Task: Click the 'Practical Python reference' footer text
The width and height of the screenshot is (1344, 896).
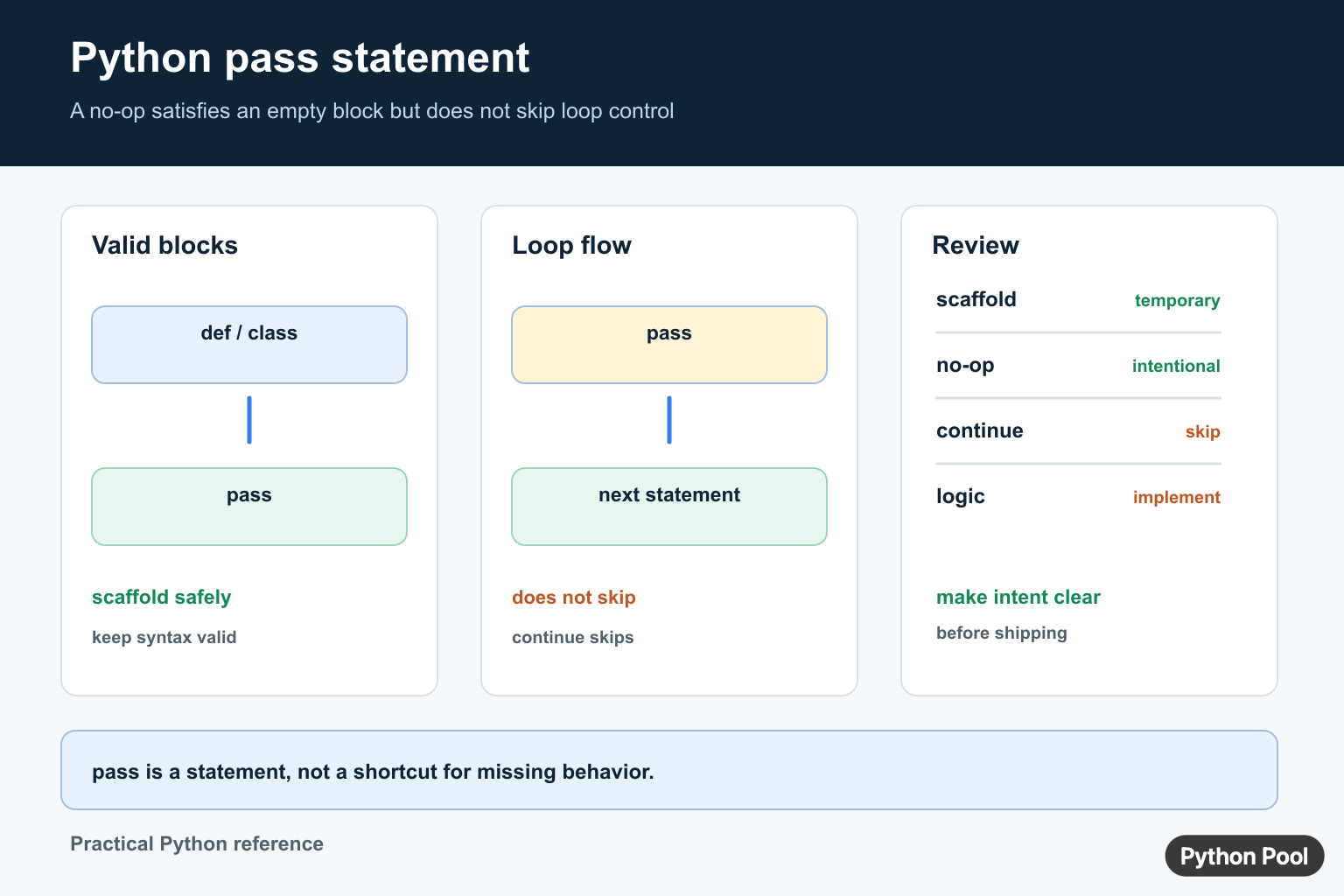Action: pos(197,843)
